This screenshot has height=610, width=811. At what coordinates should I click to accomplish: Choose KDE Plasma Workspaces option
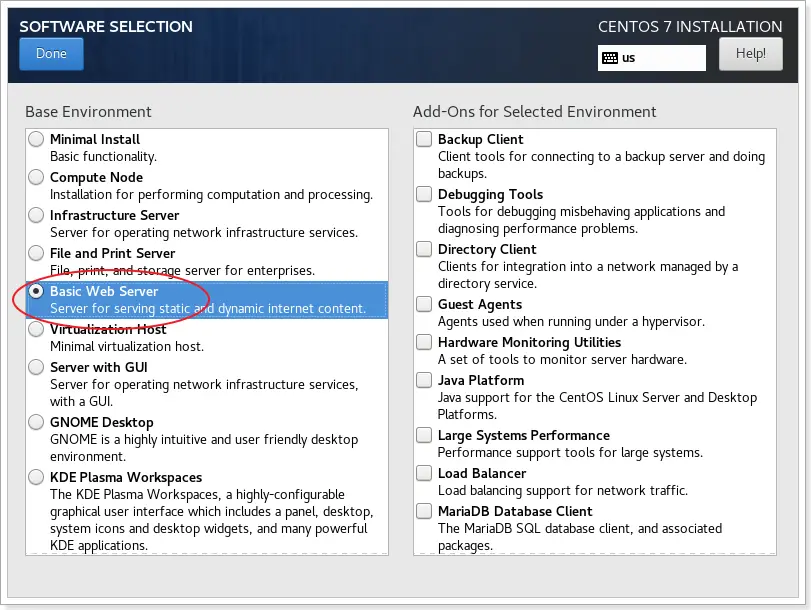point(37,478)
